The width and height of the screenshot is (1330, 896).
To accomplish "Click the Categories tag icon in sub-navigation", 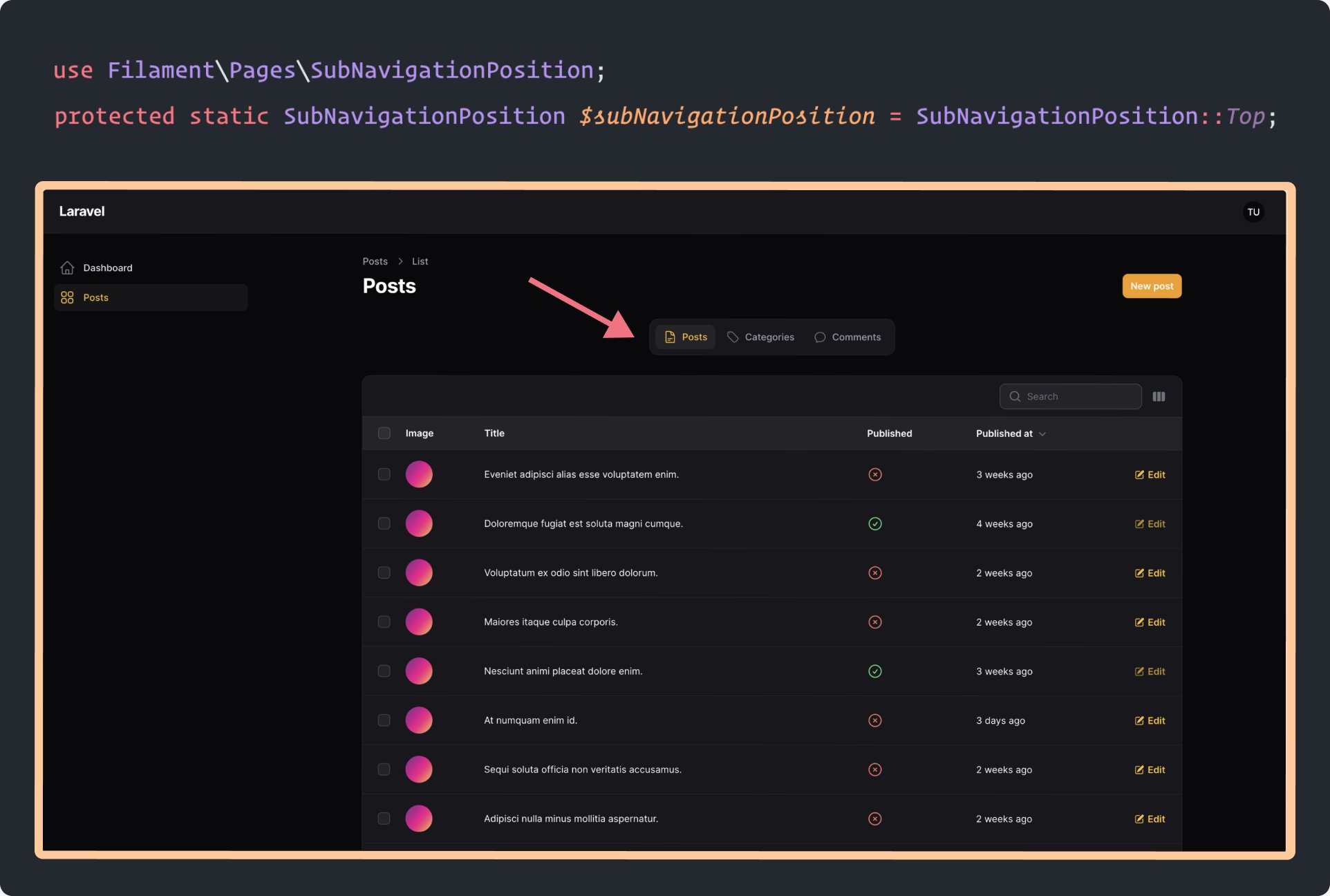I will pyautogui.click(x=733, y=337).
